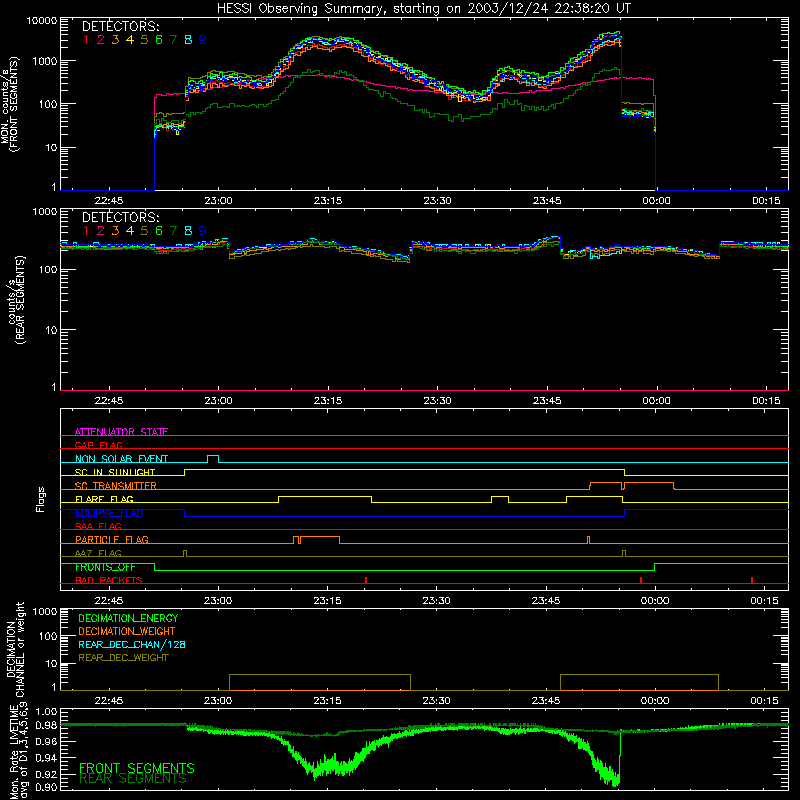Viewport: 800px width, 800px height.
Task: Click cyan detector 8 in the front segments legend
Action: pyautogui.click(x=188, y=40)
